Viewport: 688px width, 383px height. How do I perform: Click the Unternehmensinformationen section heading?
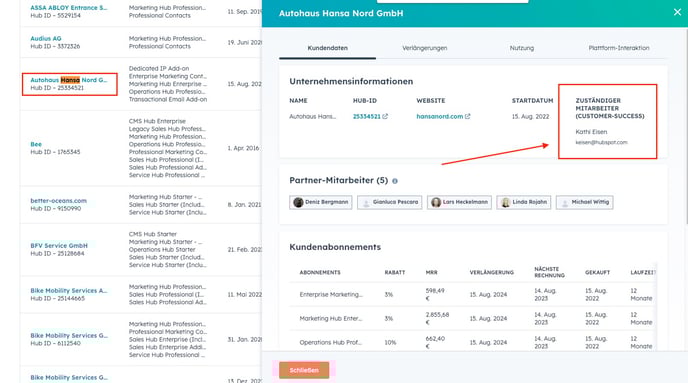tap(351, 81)
